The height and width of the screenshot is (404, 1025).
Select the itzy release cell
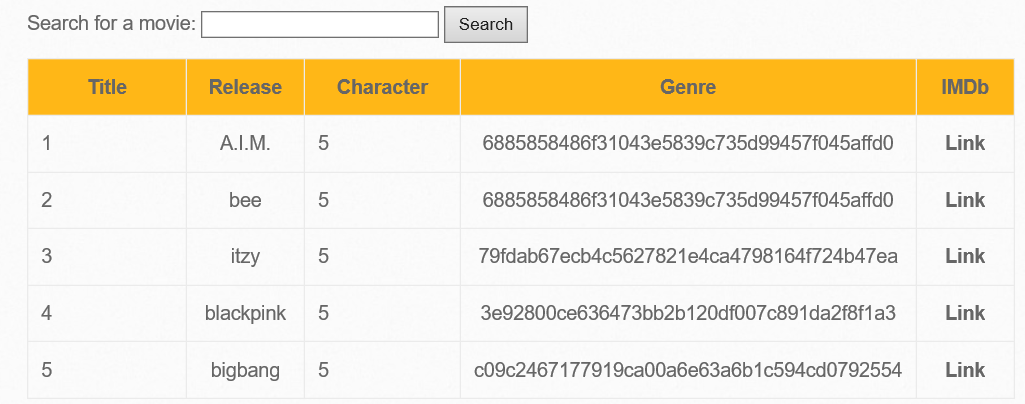[x=245, y=257]
